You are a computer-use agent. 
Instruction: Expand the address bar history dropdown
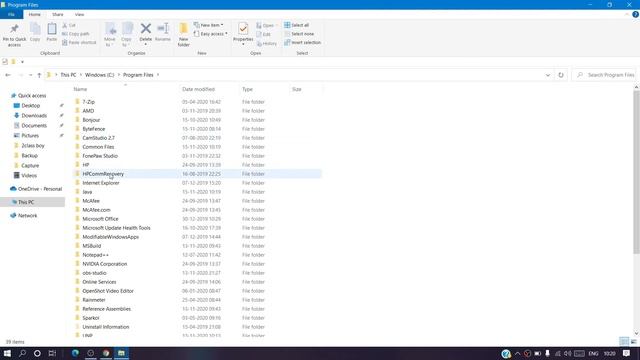click(x=548, y=75)
